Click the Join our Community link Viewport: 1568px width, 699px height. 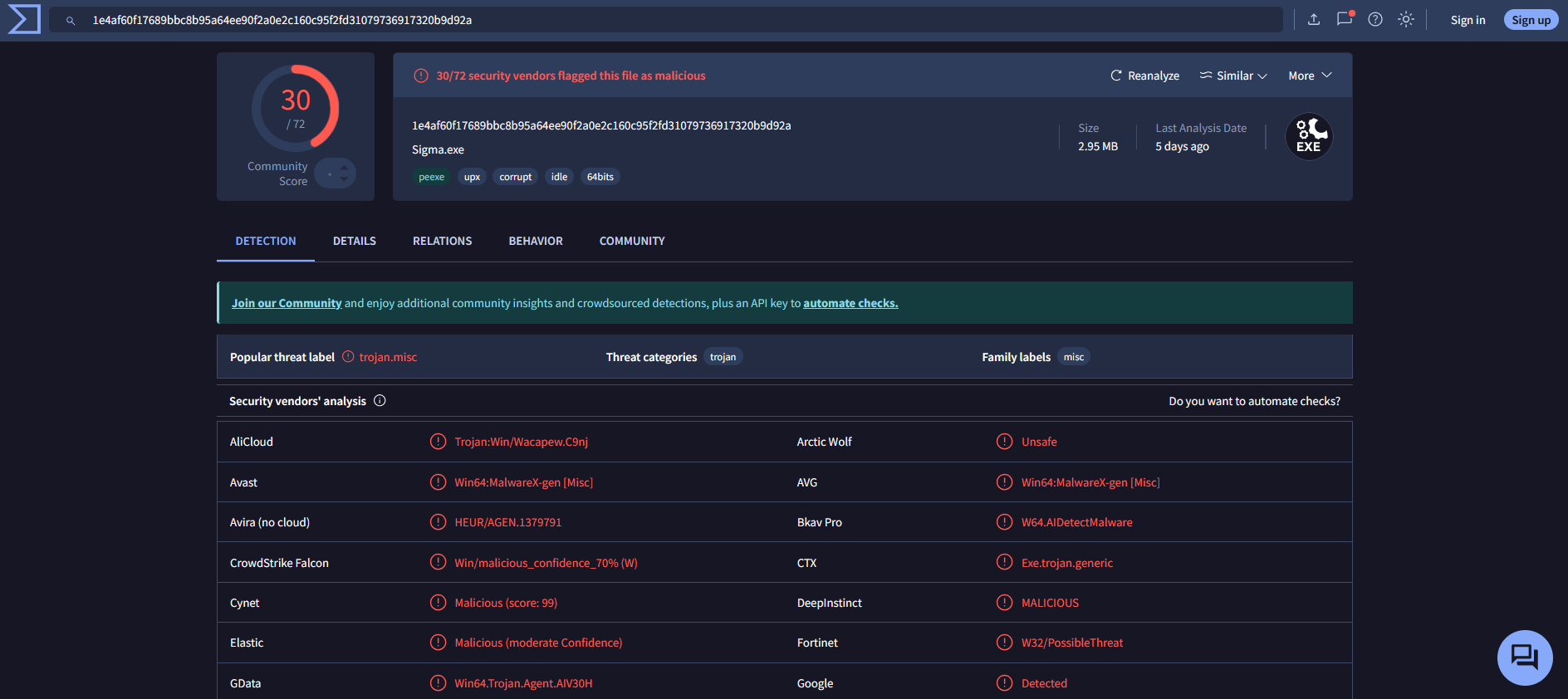pyautogui.click(x=287, y=303)
